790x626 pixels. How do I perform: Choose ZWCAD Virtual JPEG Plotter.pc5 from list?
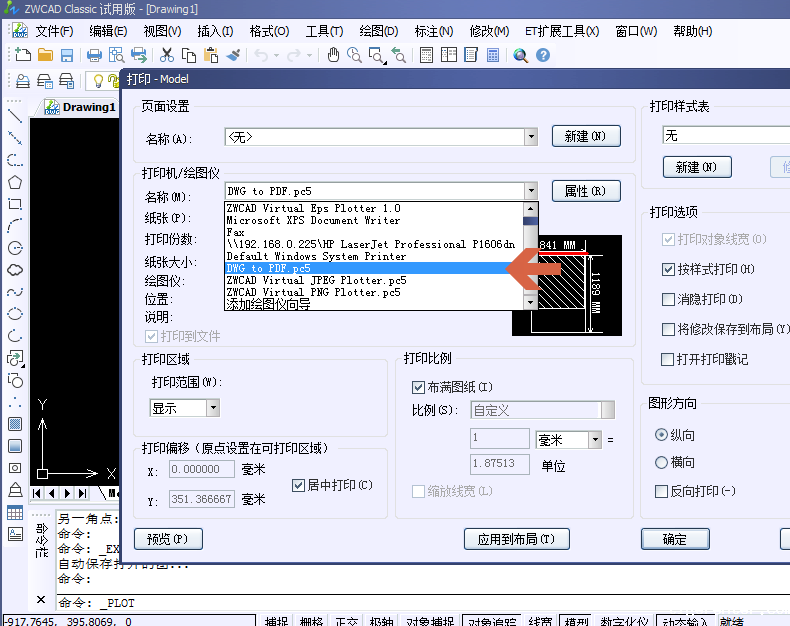316,281
